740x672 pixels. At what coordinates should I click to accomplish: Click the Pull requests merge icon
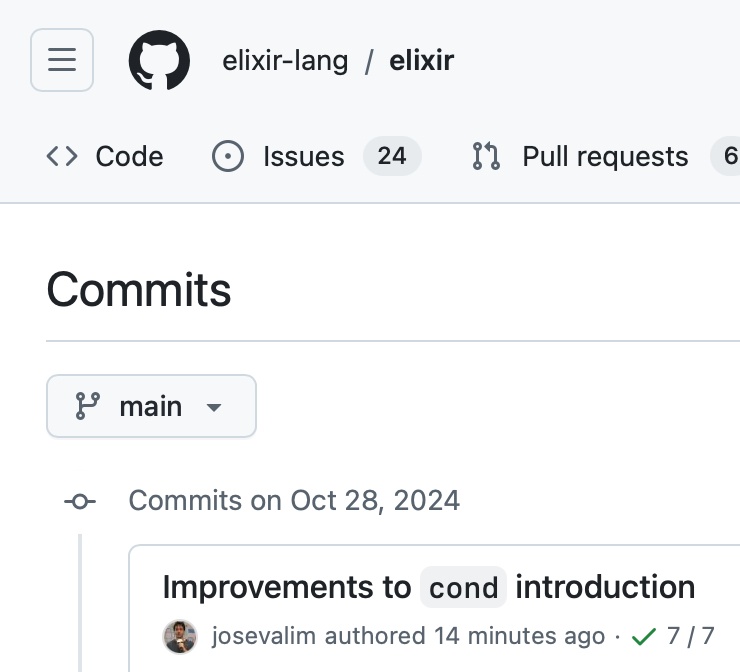coord(487,156)
